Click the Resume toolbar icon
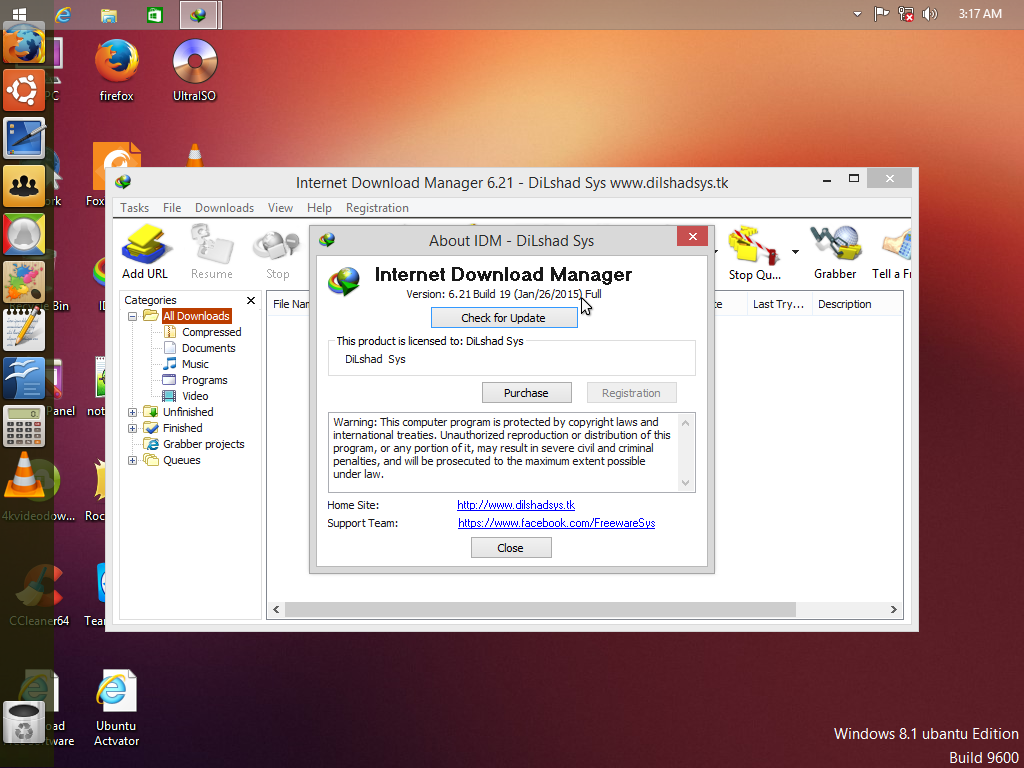Screen dimensions: 1024x768 pyautogui.click(x=212, y=252)
